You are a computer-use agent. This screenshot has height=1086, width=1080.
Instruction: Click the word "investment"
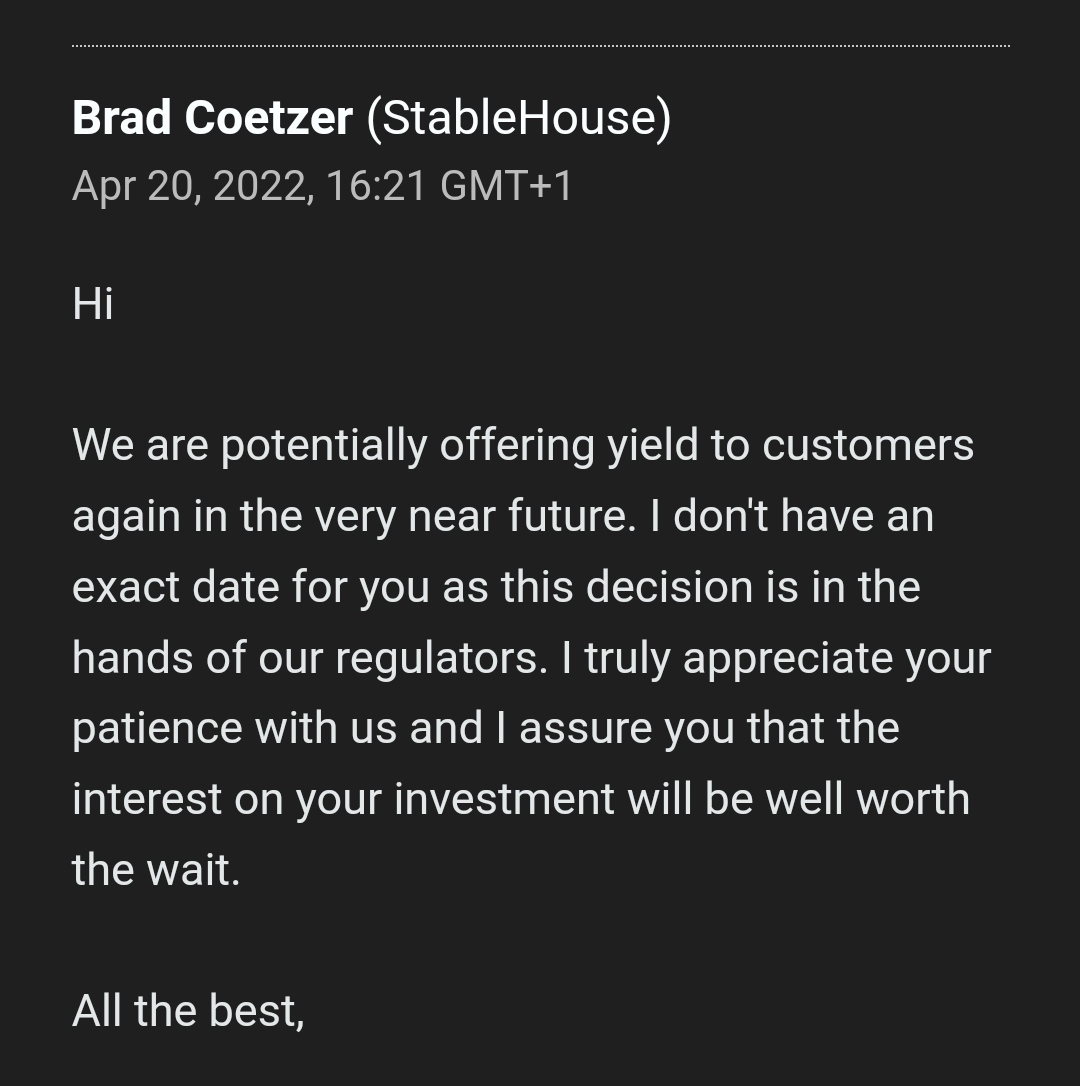pos(505,799)
